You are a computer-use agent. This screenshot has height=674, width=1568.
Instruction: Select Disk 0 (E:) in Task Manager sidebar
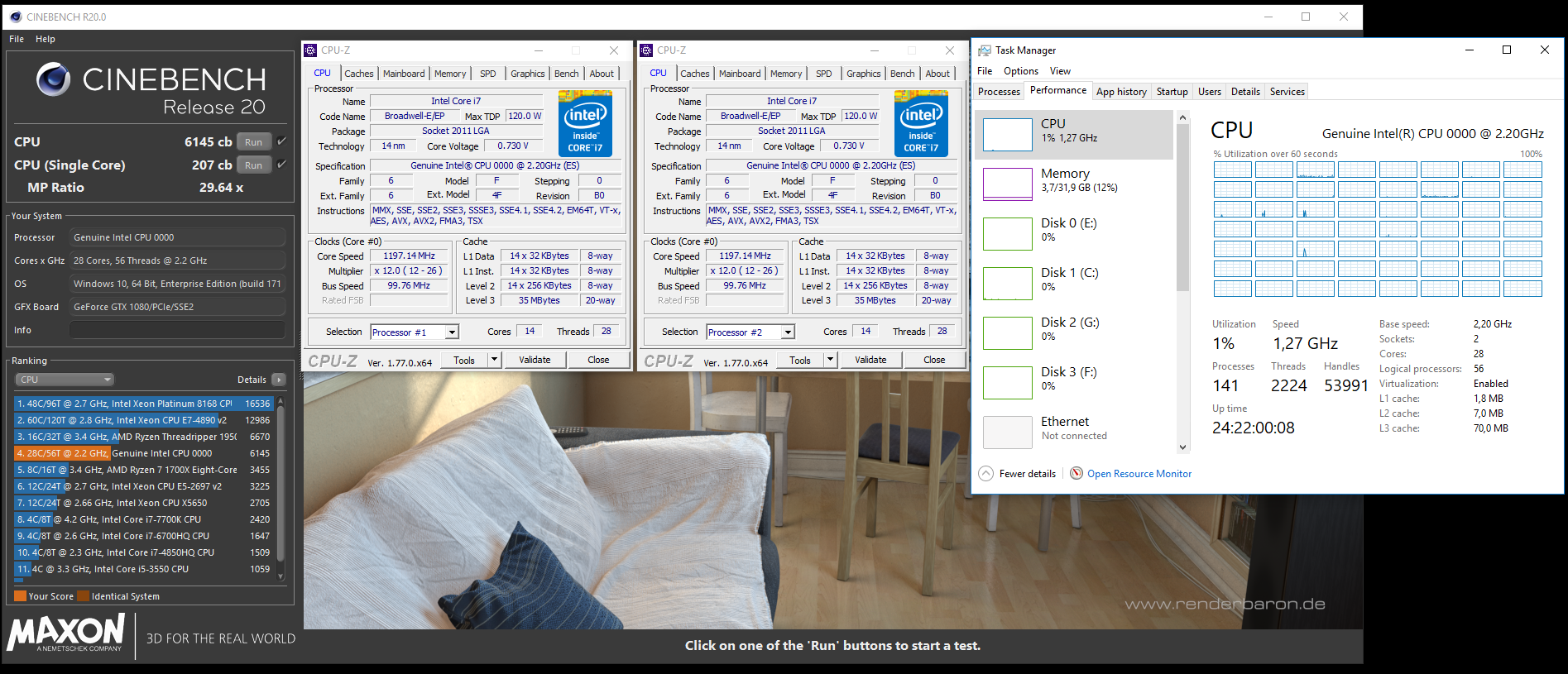pos(1073,233)
